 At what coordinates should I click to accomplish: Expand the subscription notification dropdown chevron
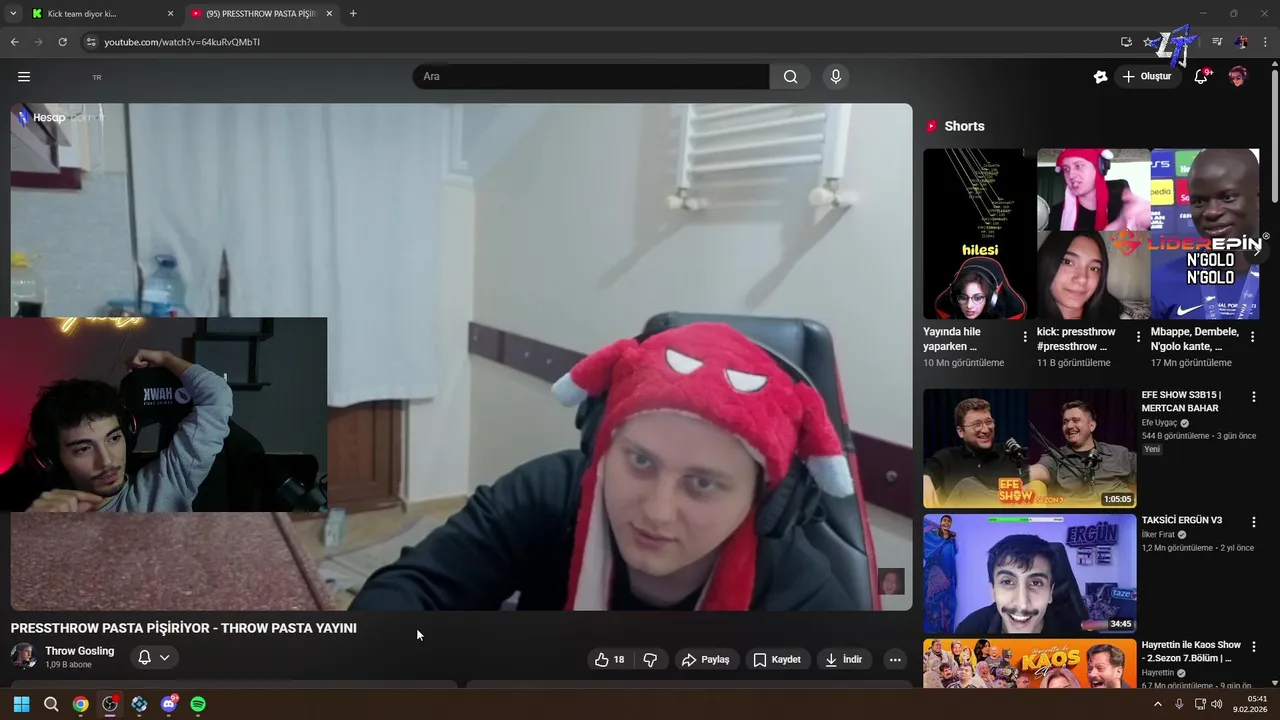pos(165,658)
